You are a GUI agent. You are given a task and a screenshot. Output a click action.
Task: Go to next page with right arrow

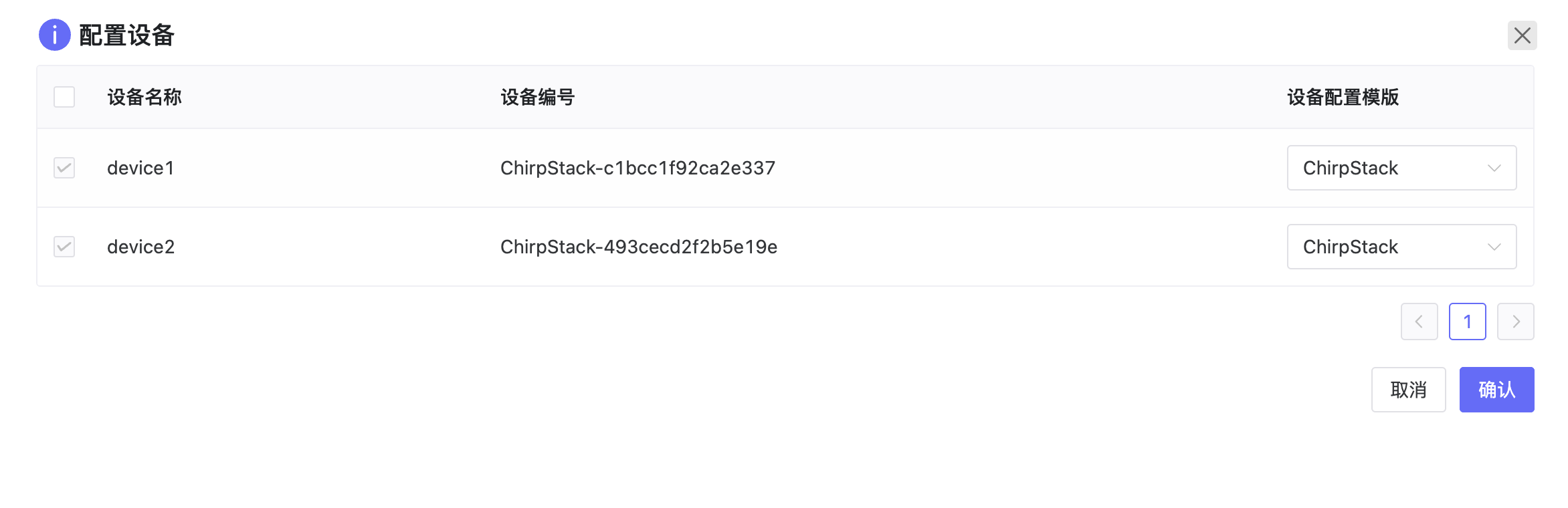[x=1515, y=322]
